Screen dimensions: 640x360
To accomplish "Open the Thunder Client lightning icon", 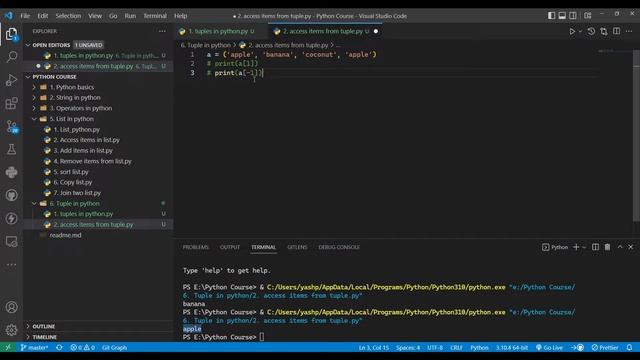I will 11,218.
